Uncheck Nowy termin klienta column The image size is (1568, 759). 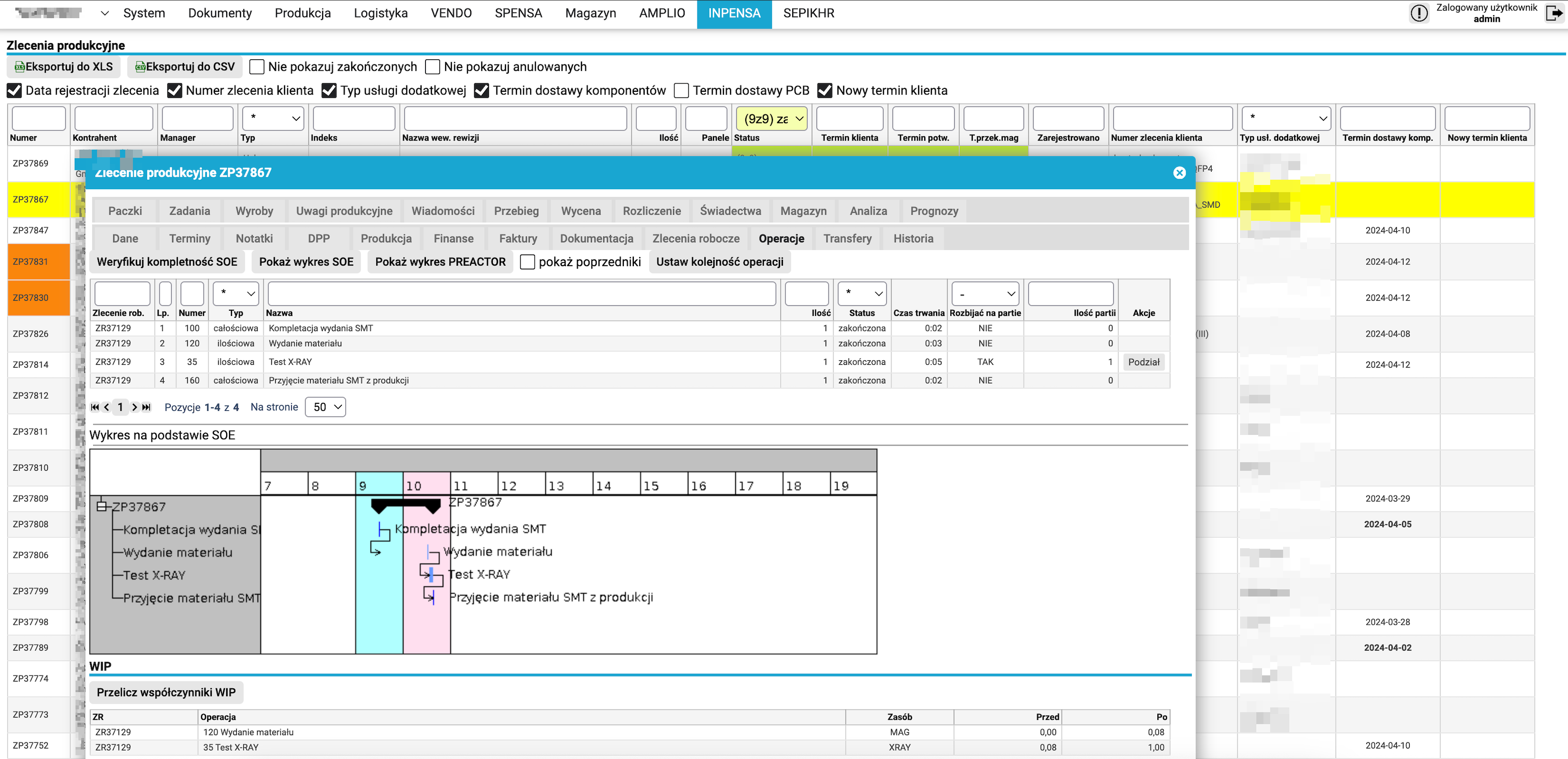(825, 91)
